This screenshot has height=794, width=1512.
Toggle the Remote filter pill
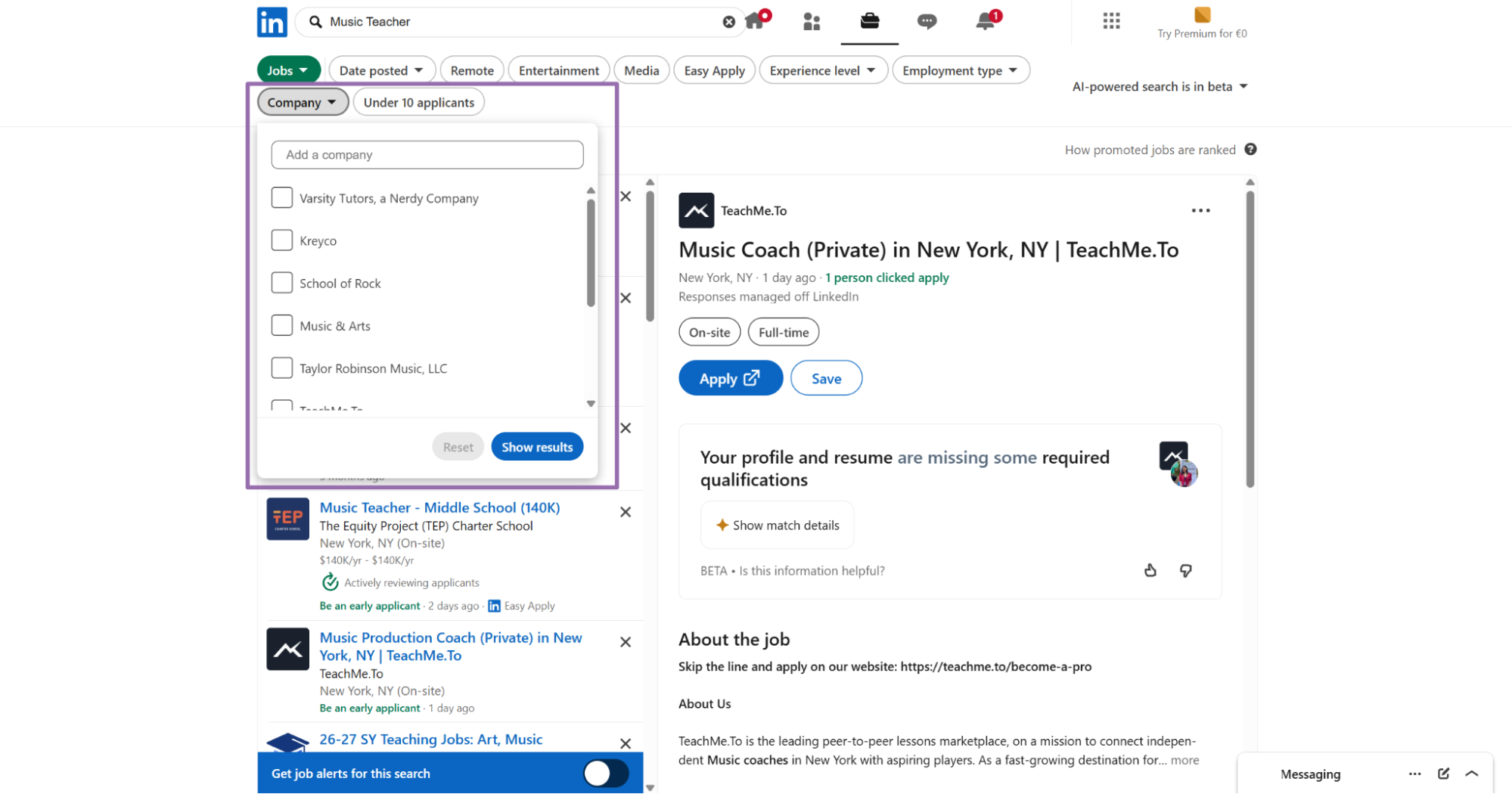(x=472, y=70)
